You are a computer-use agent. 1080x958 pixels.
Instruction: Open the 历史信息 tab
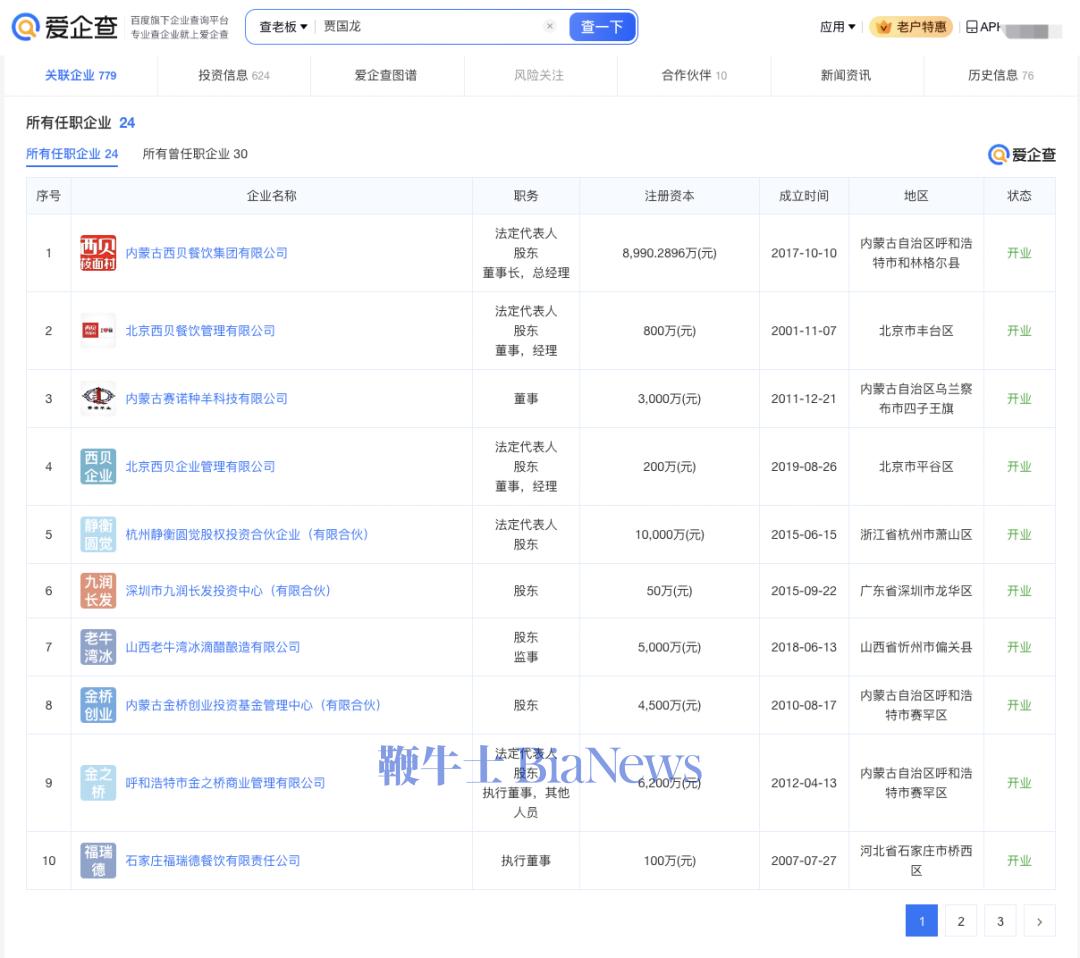[x=1000, y=75]
